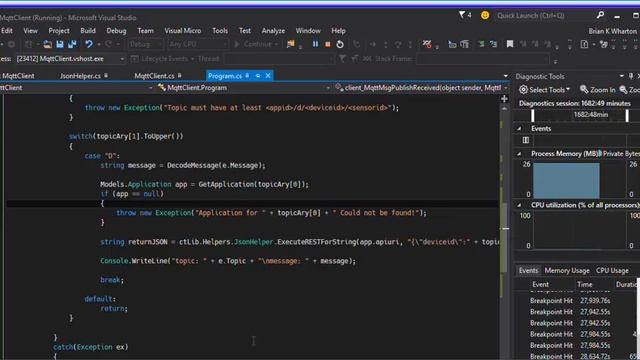Image resolution: width=640 pixels, height=360 pixels.
Task: Open MqttClient.Program class navigation dropdown
Action: click(x=244, y=88)
